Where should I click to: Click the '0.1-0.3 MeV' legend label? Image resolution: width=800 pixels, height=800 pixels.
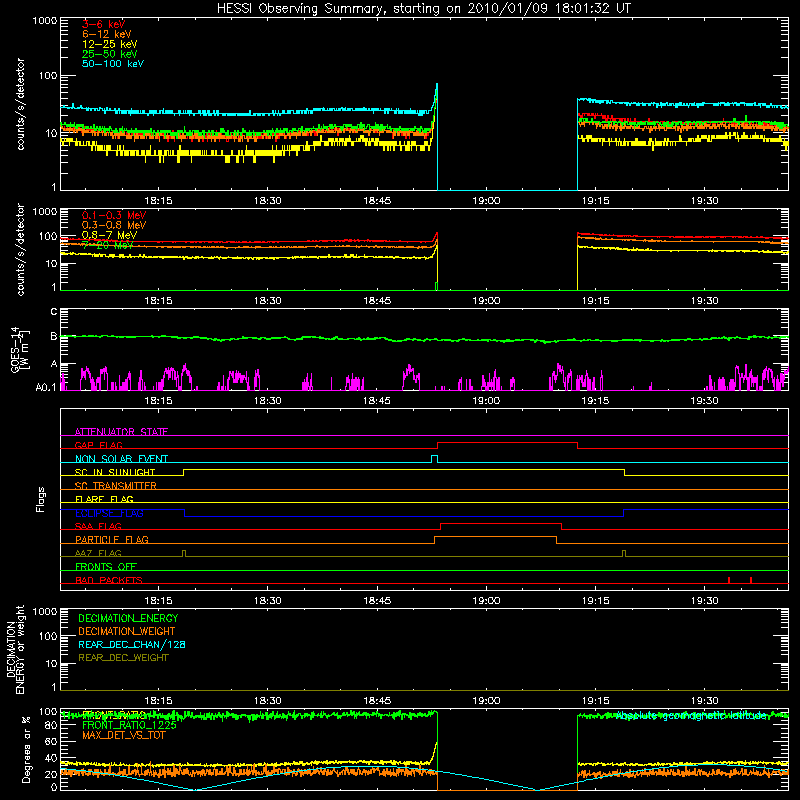click(x=114, y=215)
